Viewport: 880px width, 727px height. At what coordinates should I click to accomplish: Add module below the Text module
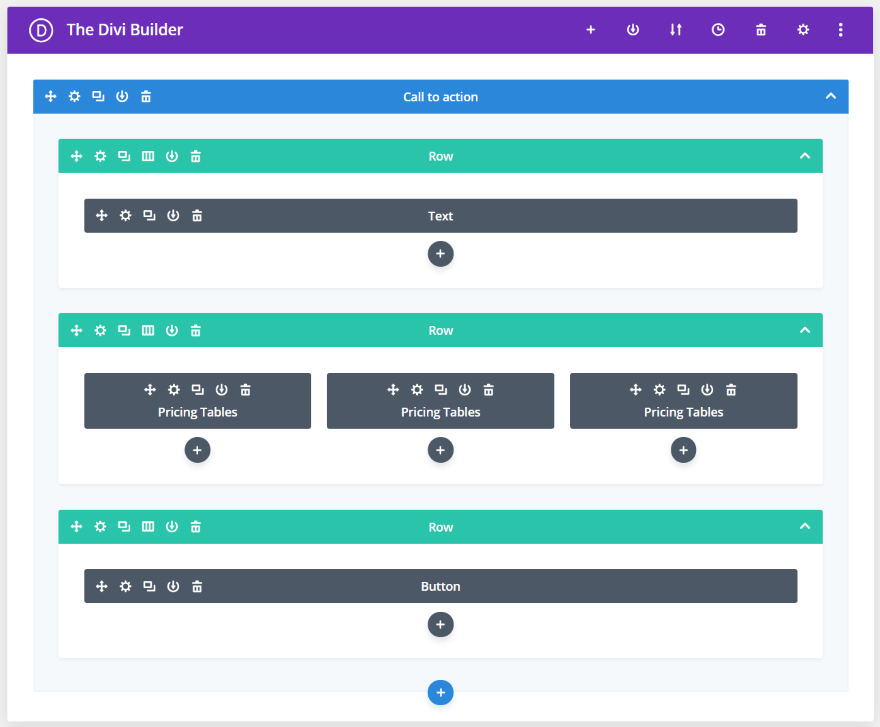coord(441,254)
